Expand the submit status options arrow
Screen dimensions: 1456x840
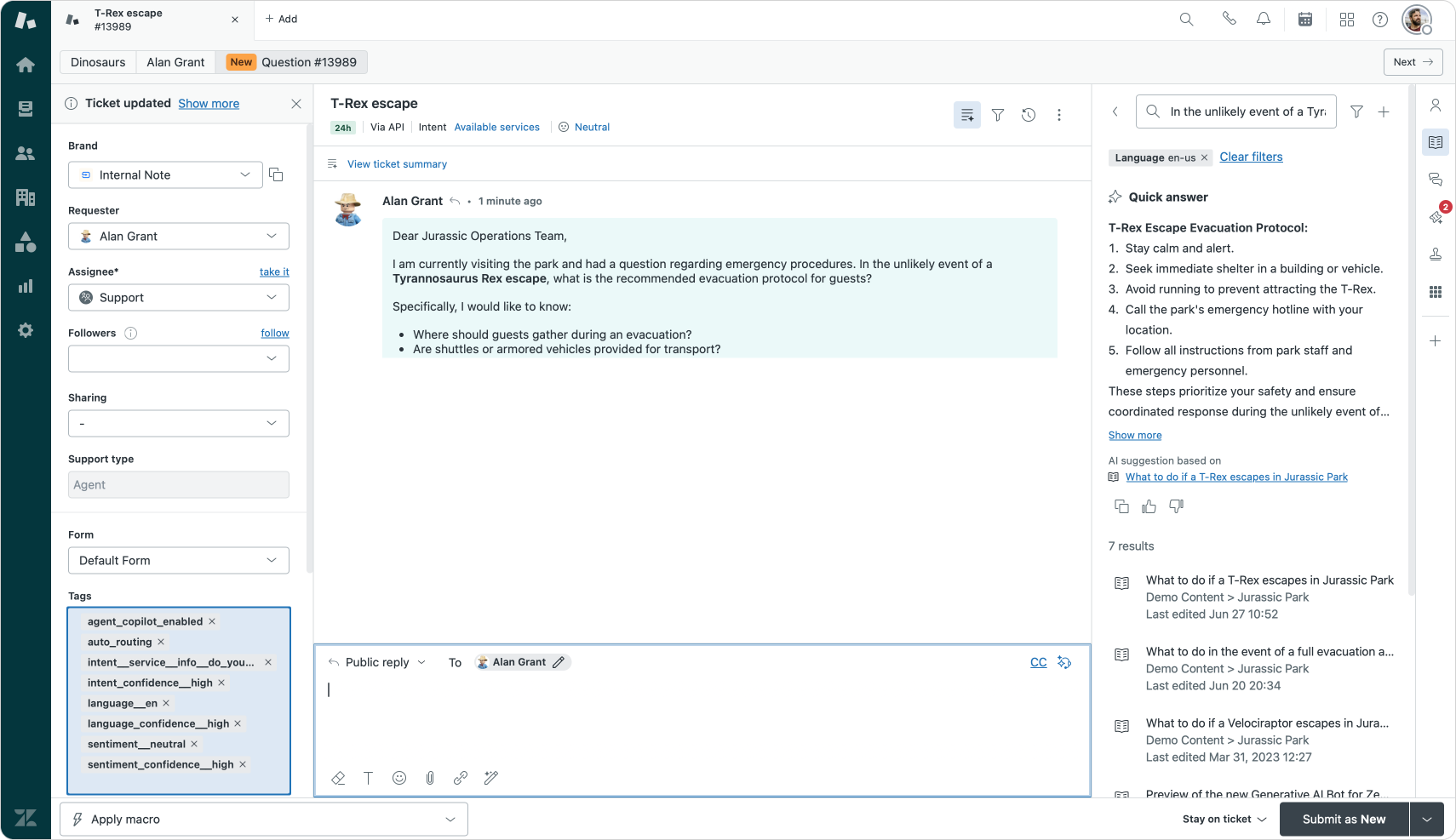point(1427,820)
